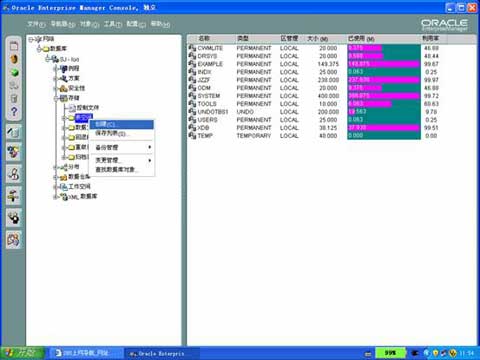Click the blue question mark help icon
Screen dimensions: 480x360
coord(14,111)
